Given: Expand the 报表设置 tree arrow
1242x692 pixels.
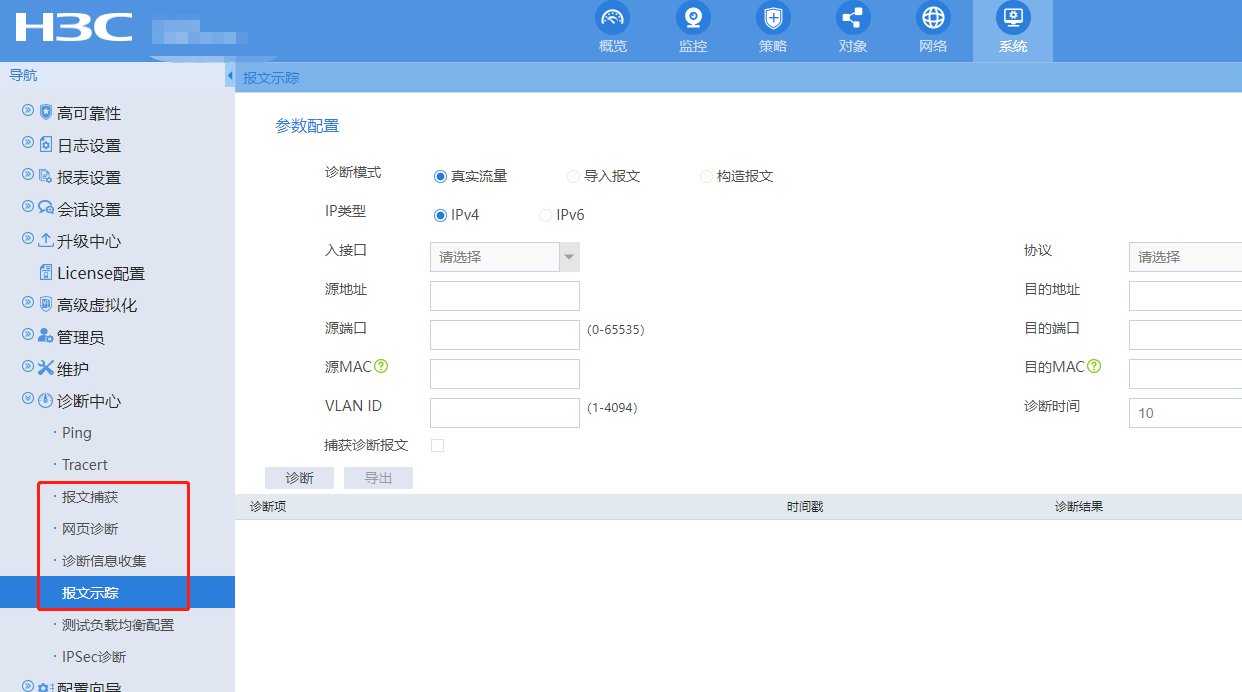Looking at the screenshot, I should pos(28,175).
